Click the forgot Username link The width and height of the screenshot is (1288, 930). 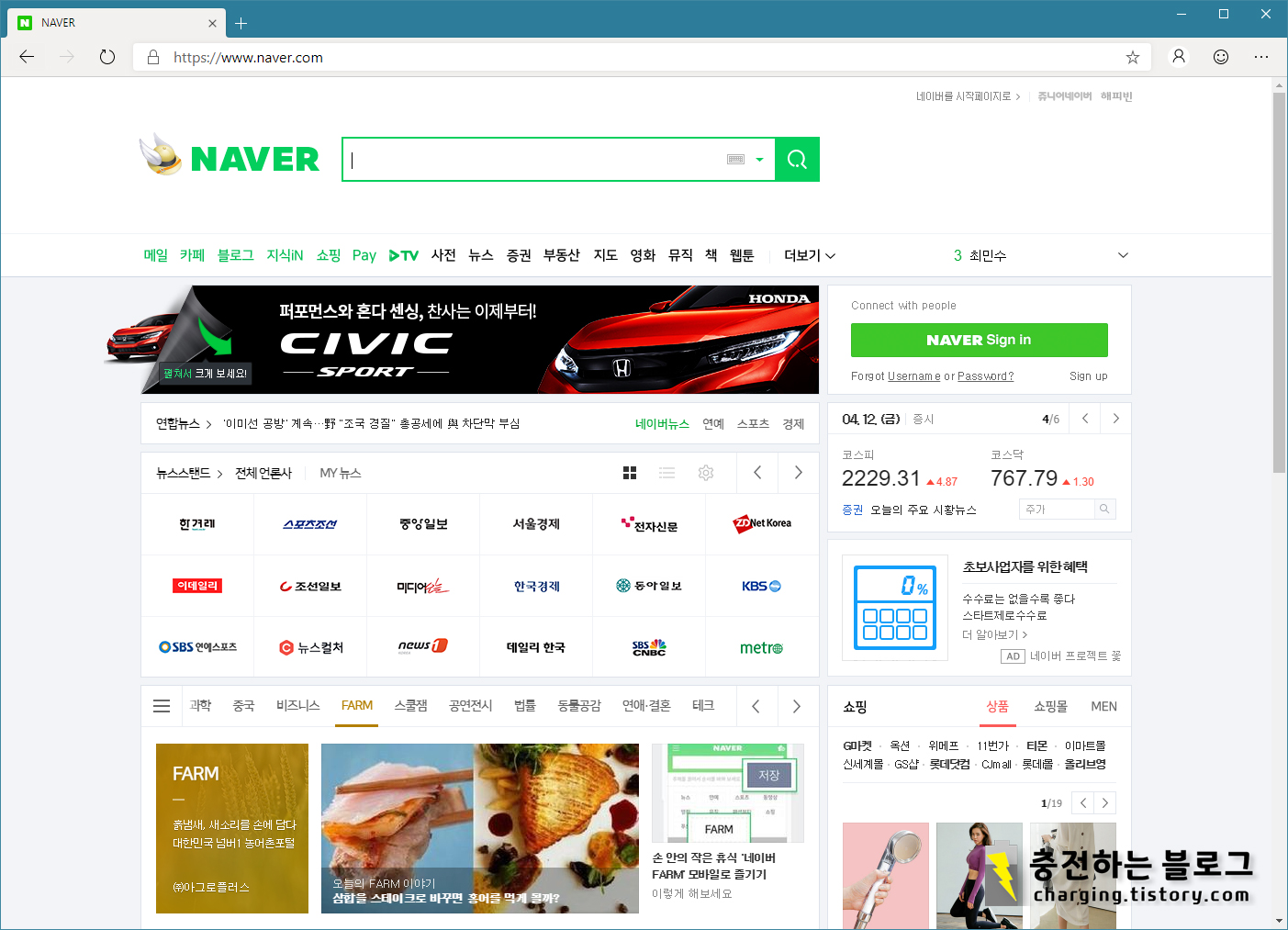[x=914, y=376]
